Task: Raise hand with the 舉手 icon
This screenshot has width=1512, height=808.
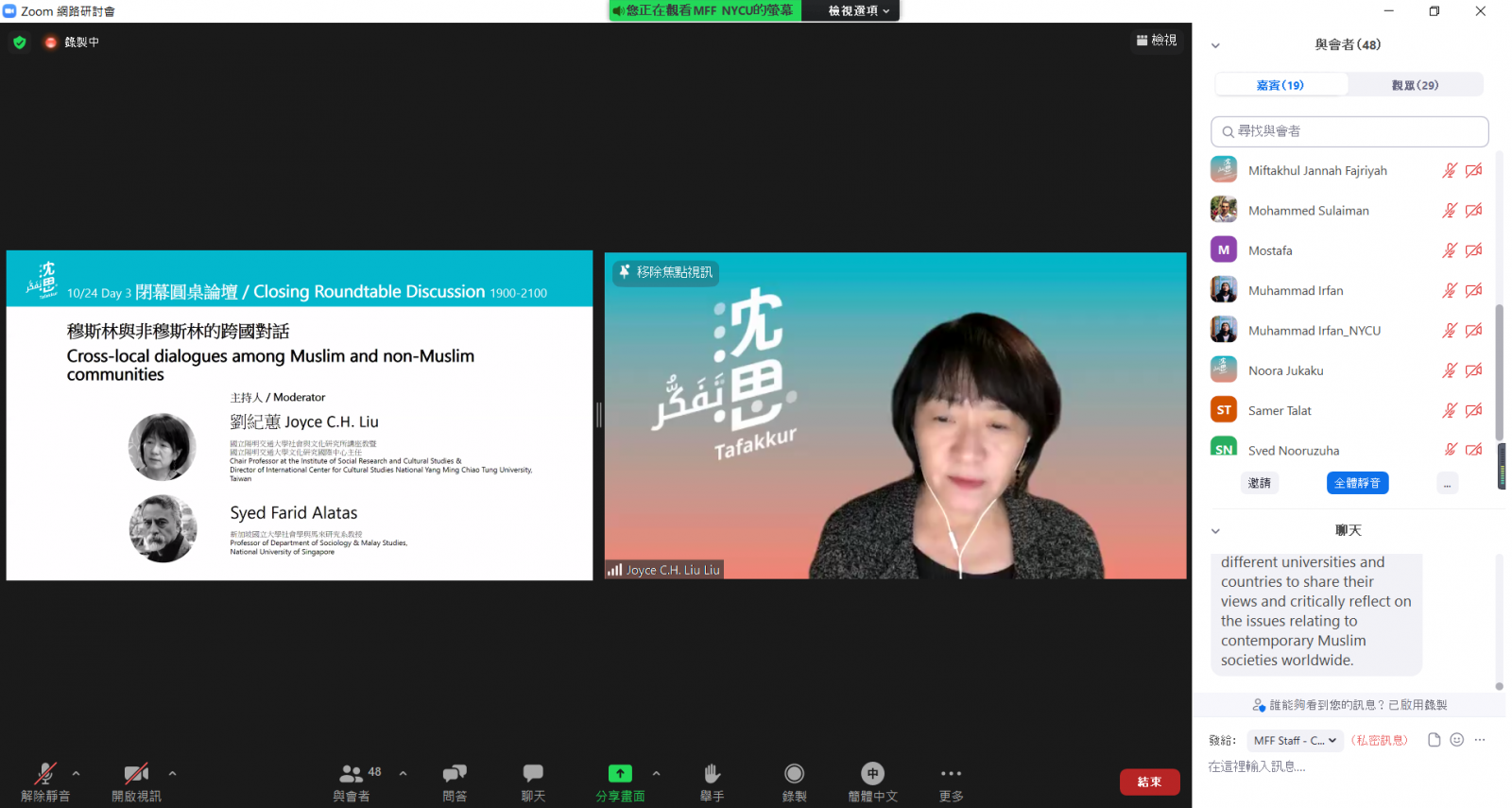Action: coord(712,774)
